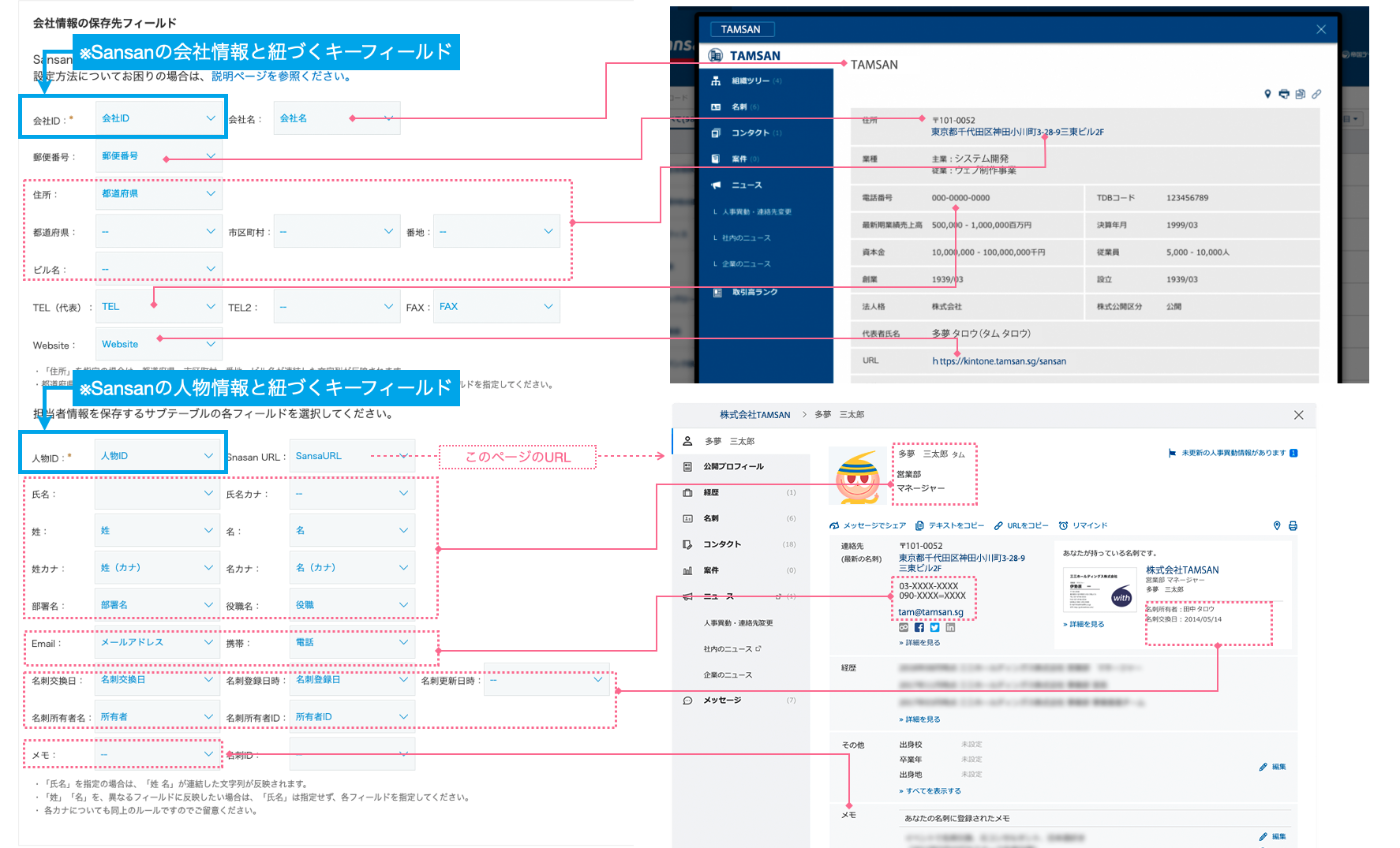This screenshot has width=1400, height=848.
Task: Click the Facebook icon under tam@tamsan.sg
Action: pos(919,628)
